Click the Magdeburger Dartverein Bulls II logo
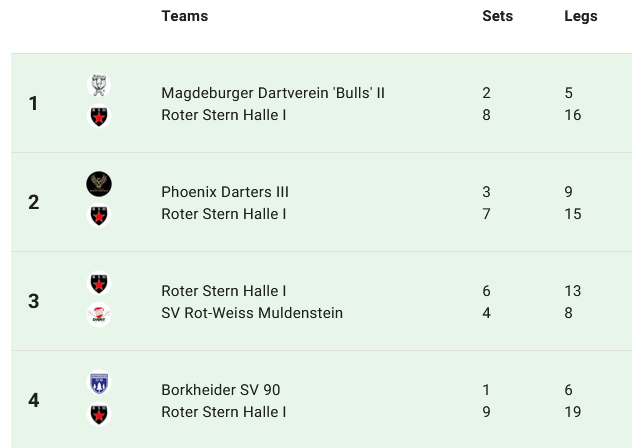The width and height of the screenshot is (632, 448). [99, 85]
